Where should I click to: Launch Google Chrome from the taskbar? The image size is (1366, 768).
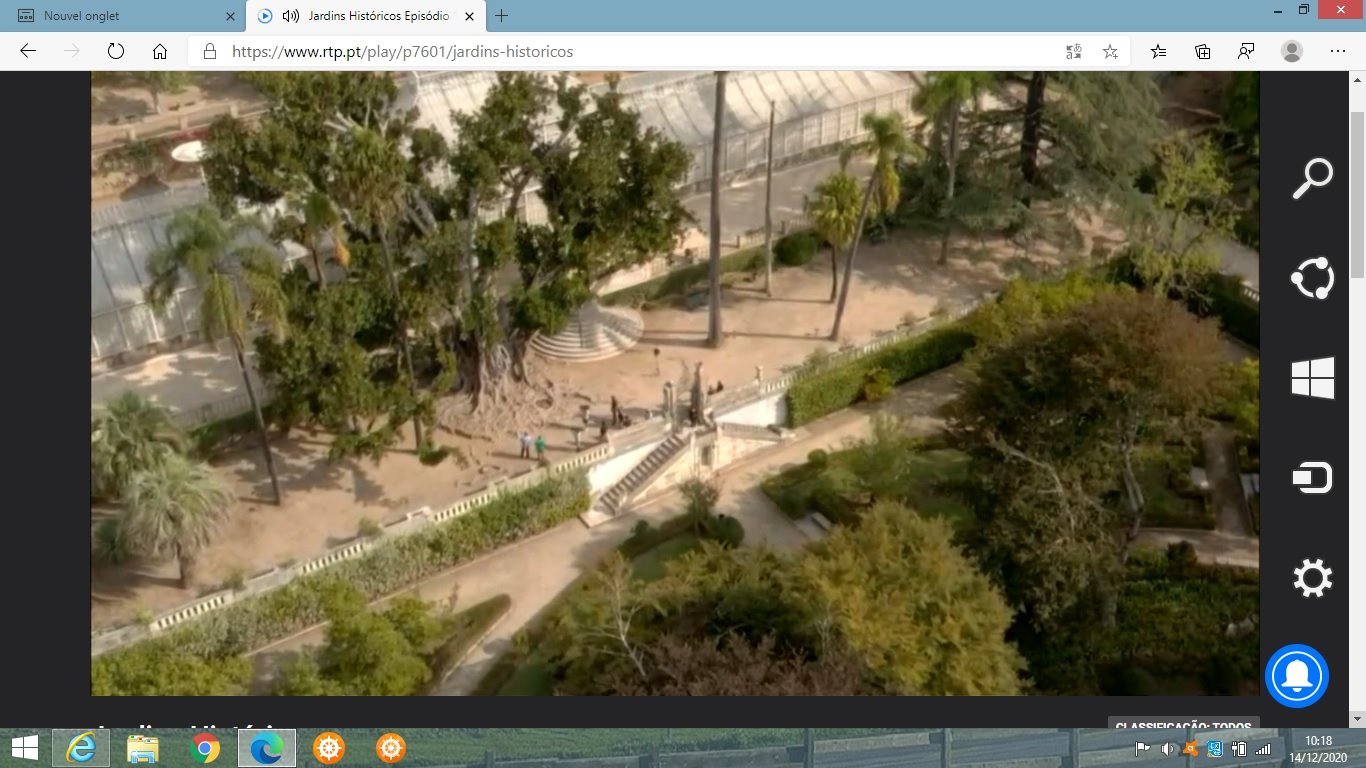pos(205,748)
